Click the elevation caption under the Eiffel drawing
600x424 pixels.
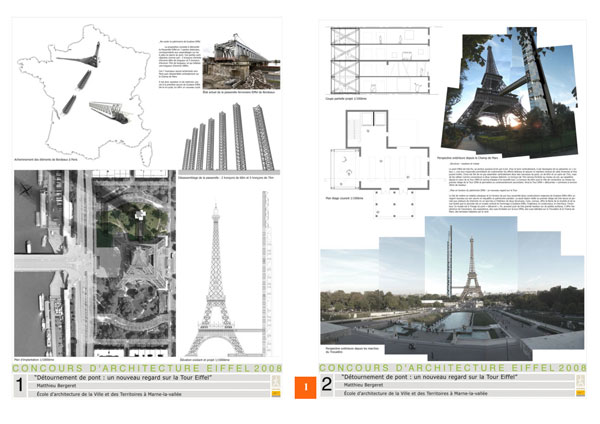[205, 360]
